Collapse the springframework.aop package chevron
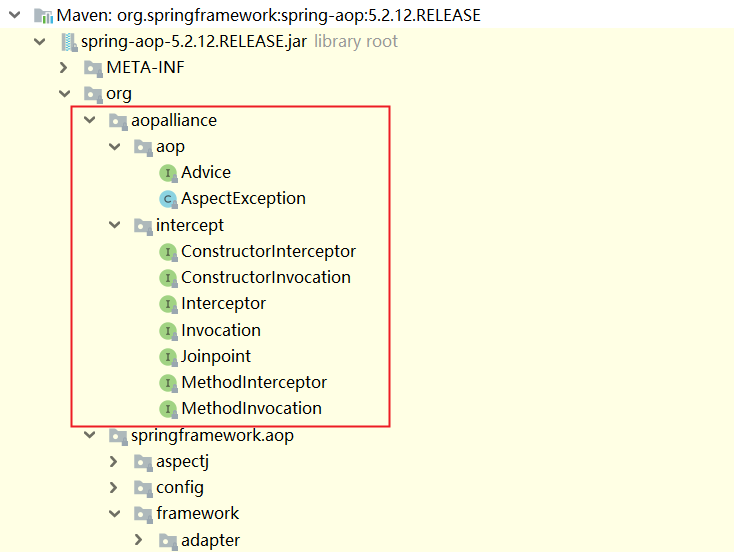 89,435
